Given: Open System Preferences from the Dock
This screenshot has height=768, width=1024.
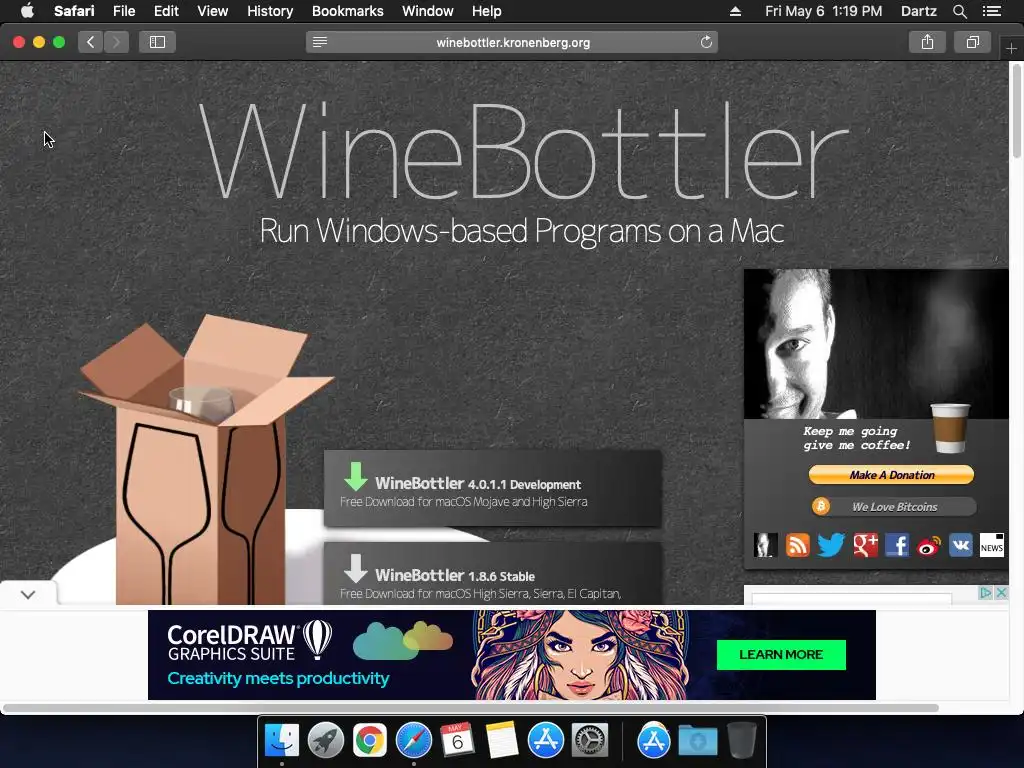Looking at the screenshot, I should coord(590,741).
